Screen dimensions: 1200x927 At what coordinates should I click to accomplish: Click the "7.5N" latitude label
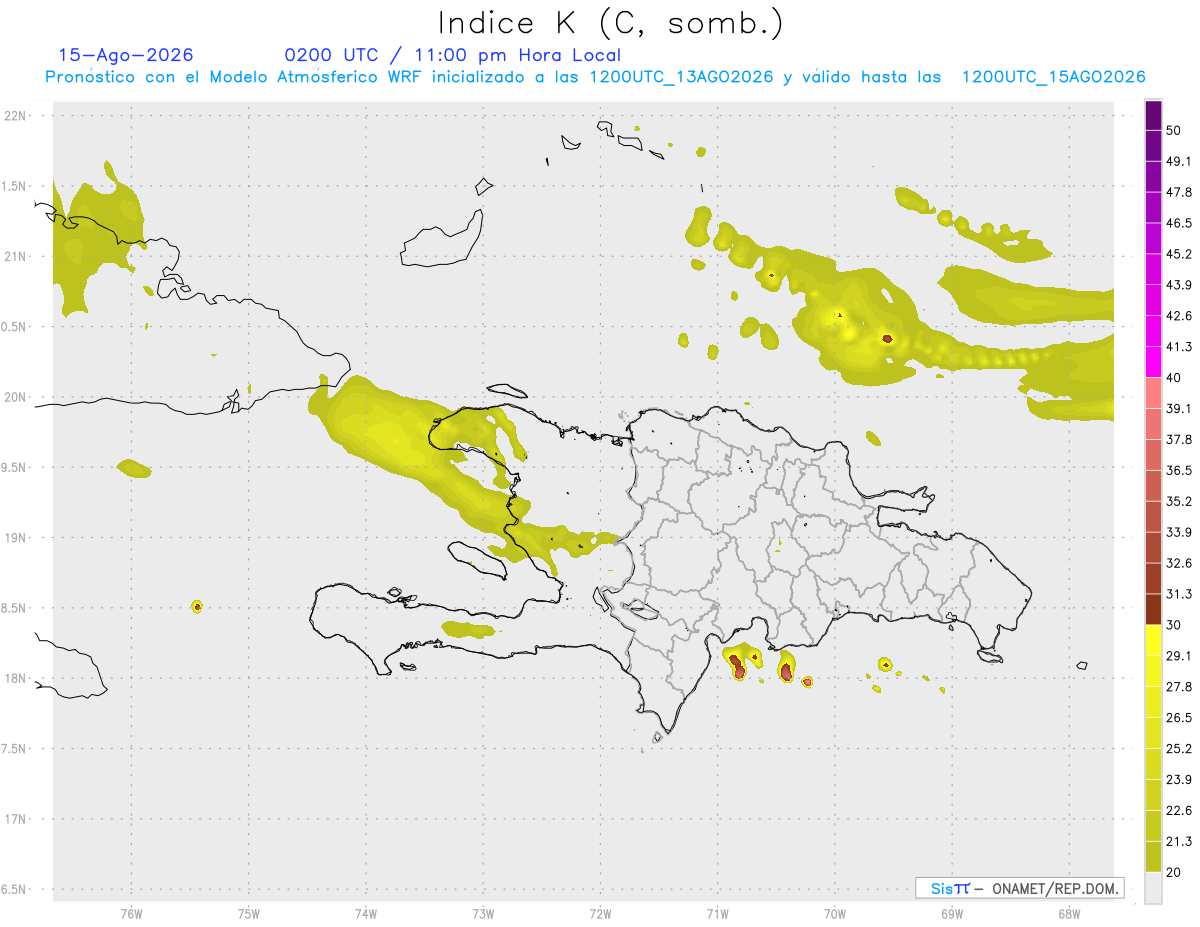click(x=15, y=749)
